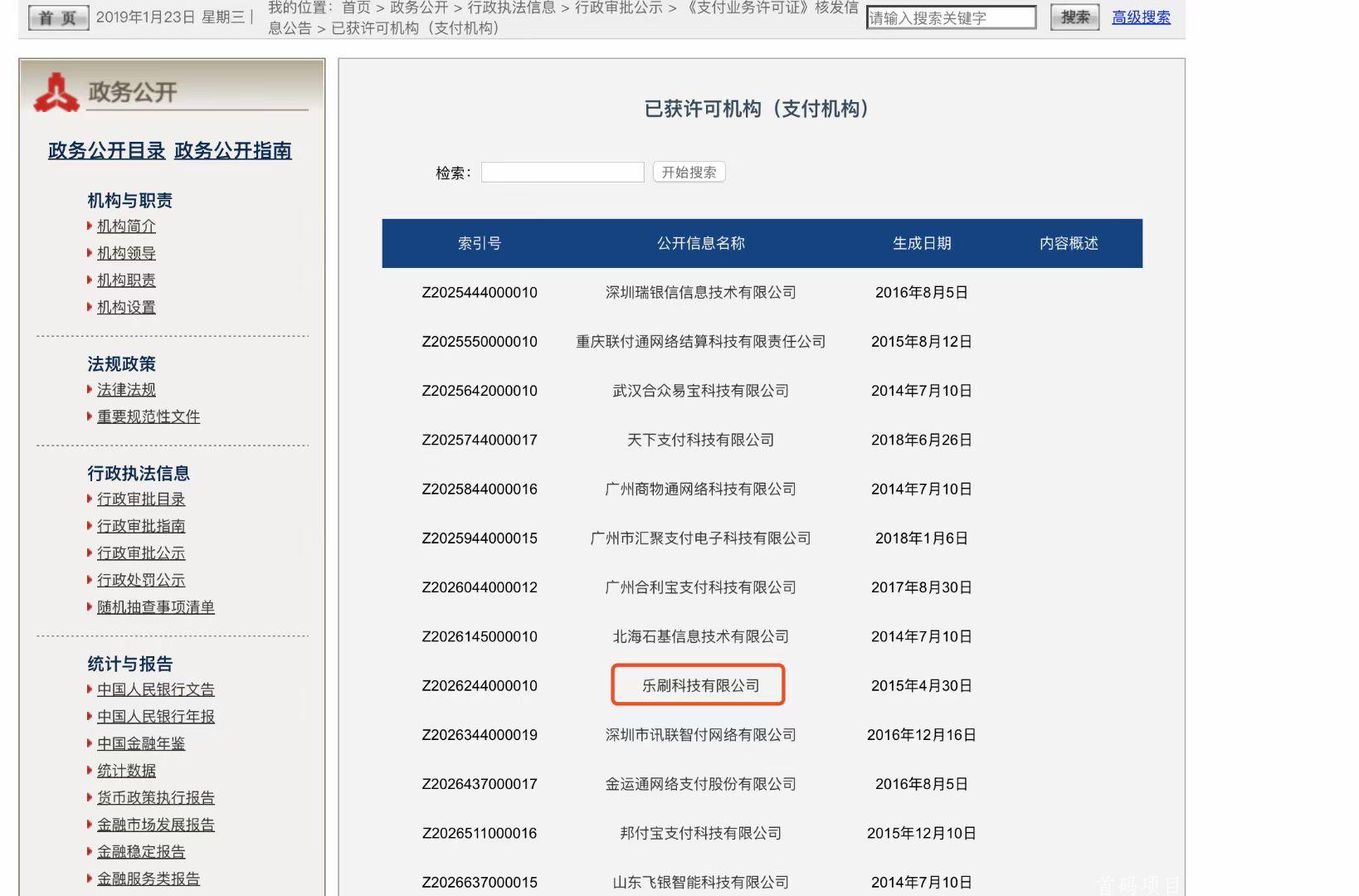The width and height of the screenshot is (1359, 896).
Task: Click the keyword search input field
Action: pos(951,17)
